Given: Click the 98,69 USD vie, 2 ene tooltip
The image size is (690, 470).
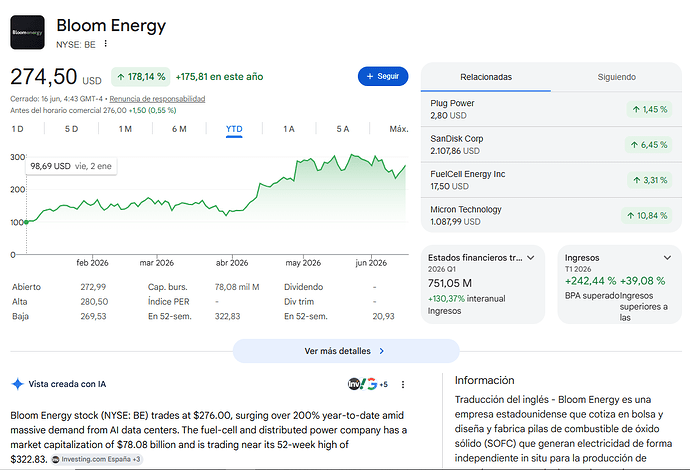Looking at the screenshot, I should (71, 166).
